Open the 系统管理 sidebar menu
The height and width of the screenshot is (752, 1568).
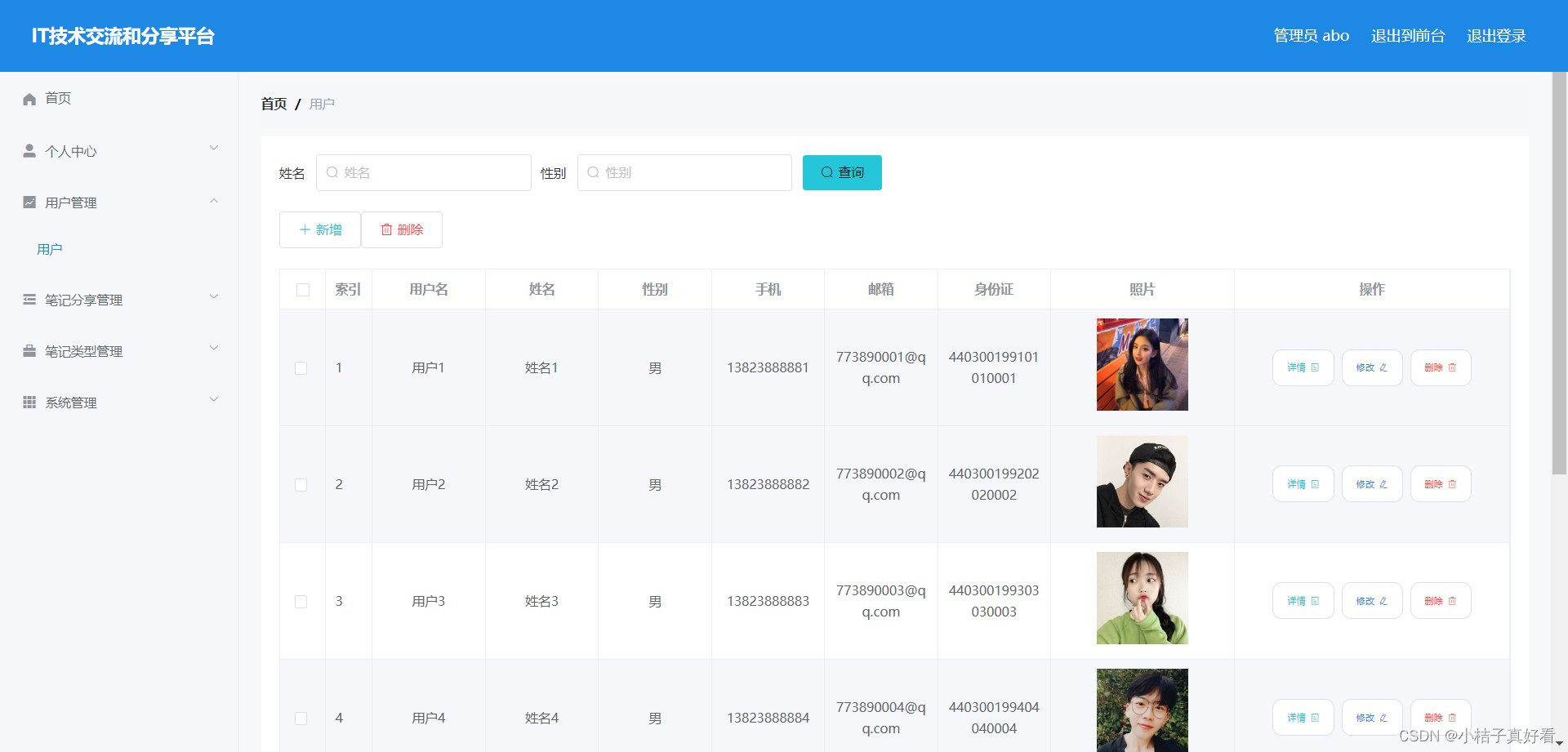click(x=119, y=403)
